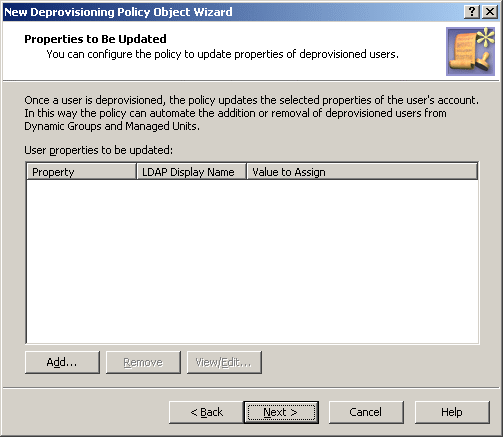Click inside the empty user properties list
Viewport: 503px width, 437px height.
pos(252,261)
